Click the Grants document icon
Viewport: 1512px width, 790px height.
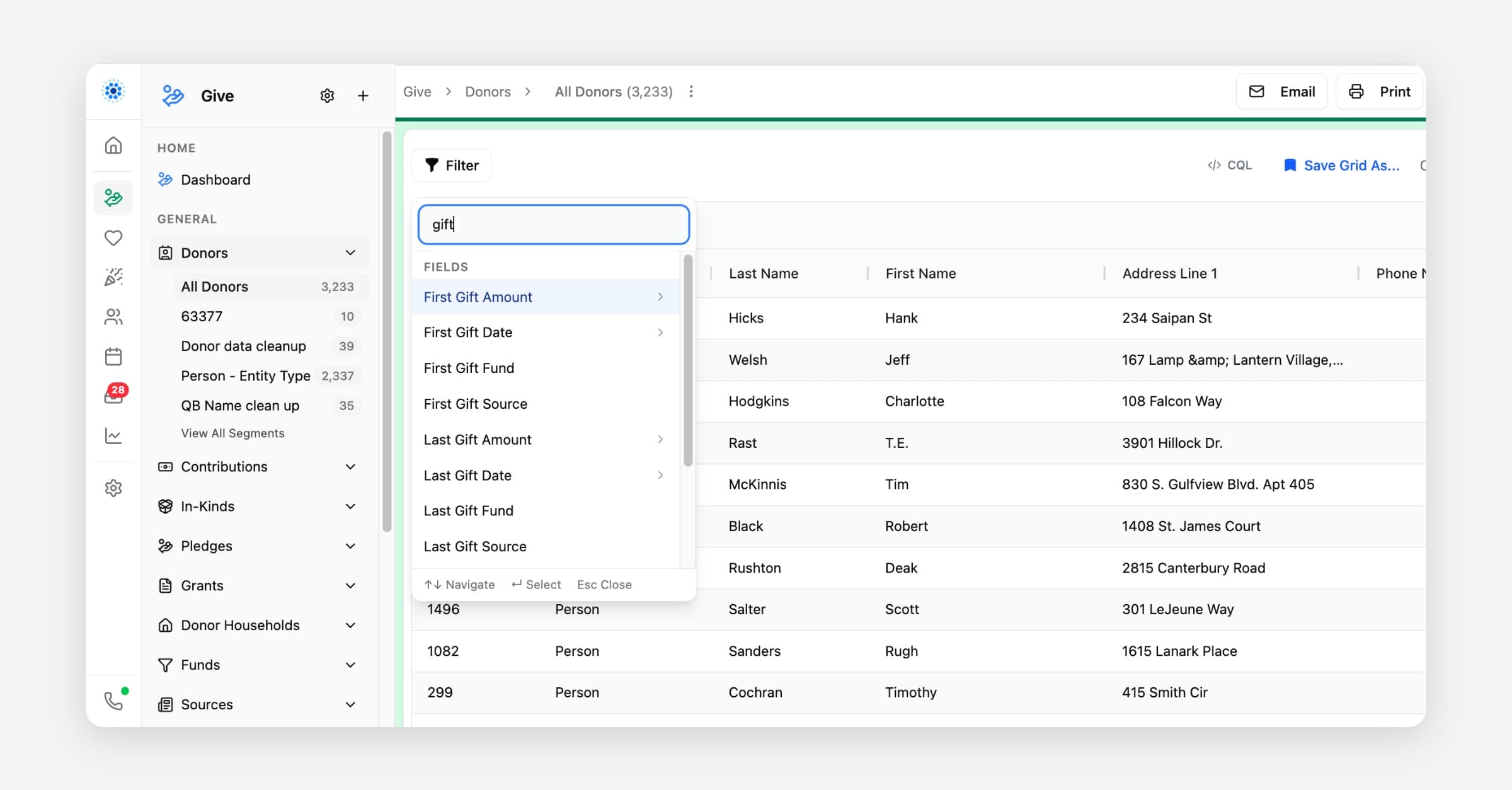point(165,586)
